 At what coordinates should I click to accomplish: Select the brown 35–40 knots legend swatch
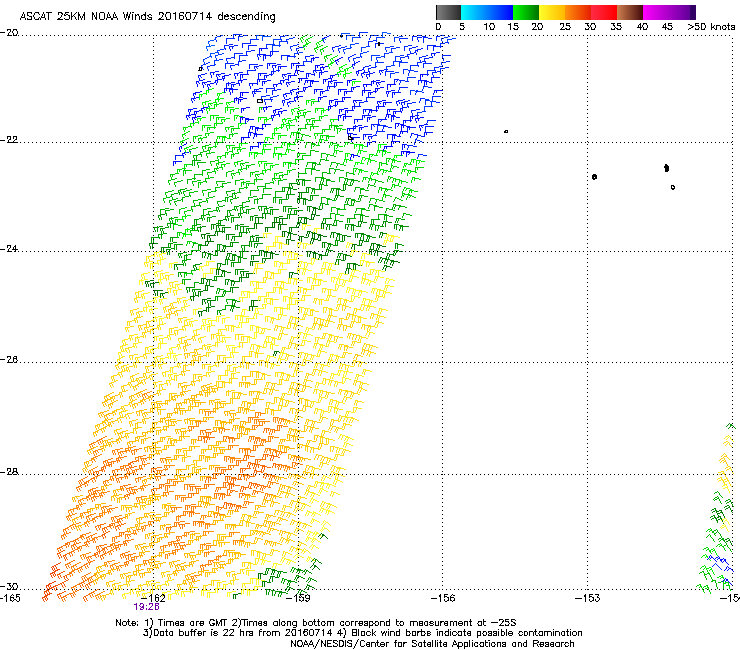(x=630, y=12)
